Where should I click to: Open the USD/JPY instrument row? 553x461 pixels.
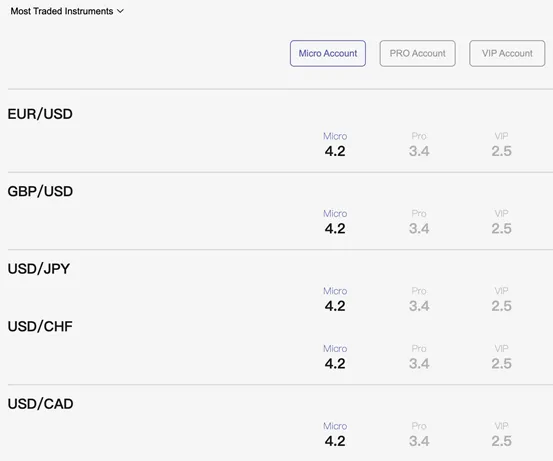coord(39,269)
